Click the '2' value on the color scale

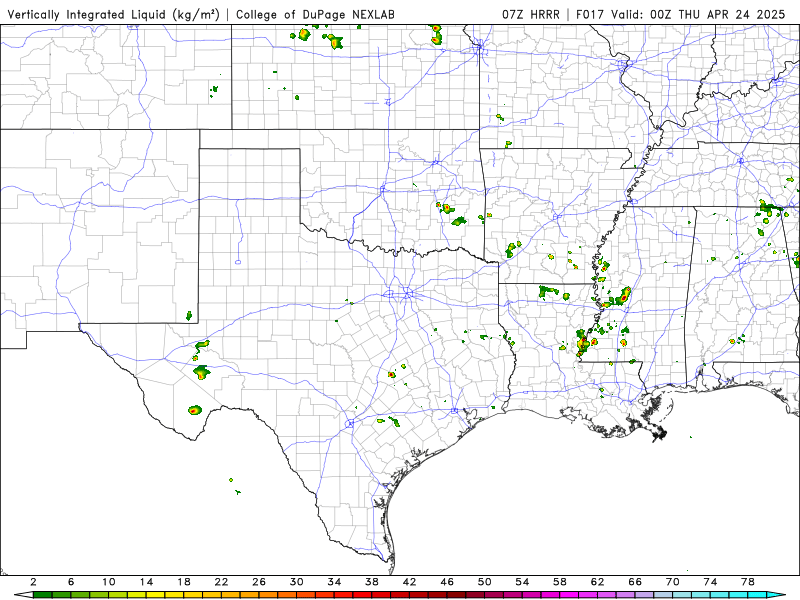33,582
